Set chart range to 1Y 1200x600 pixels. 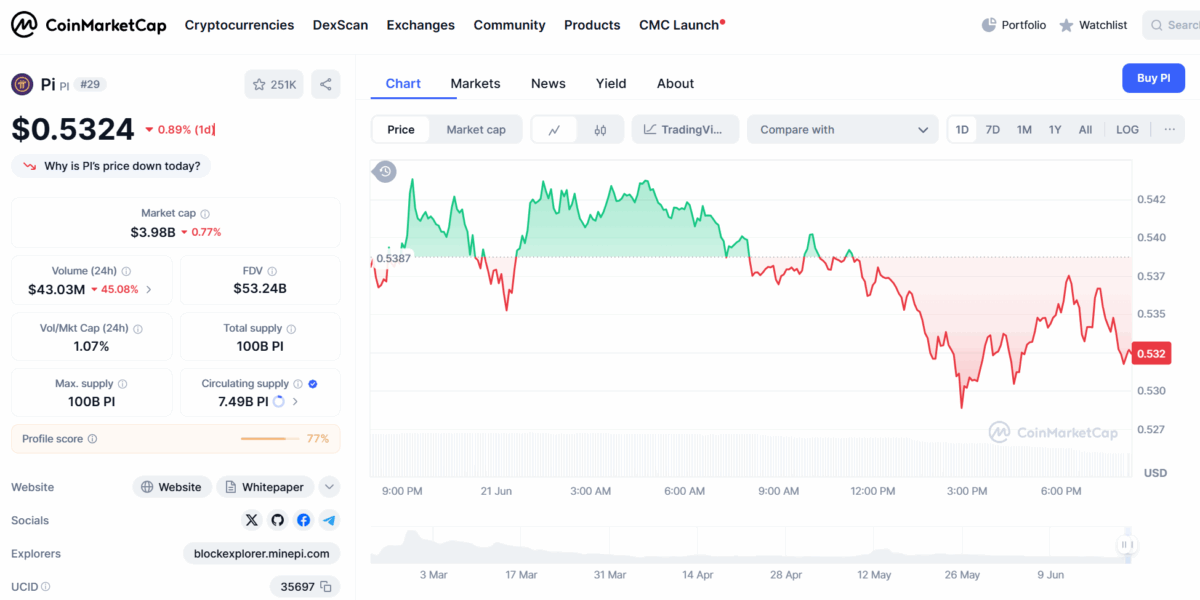pos(1055,129)
